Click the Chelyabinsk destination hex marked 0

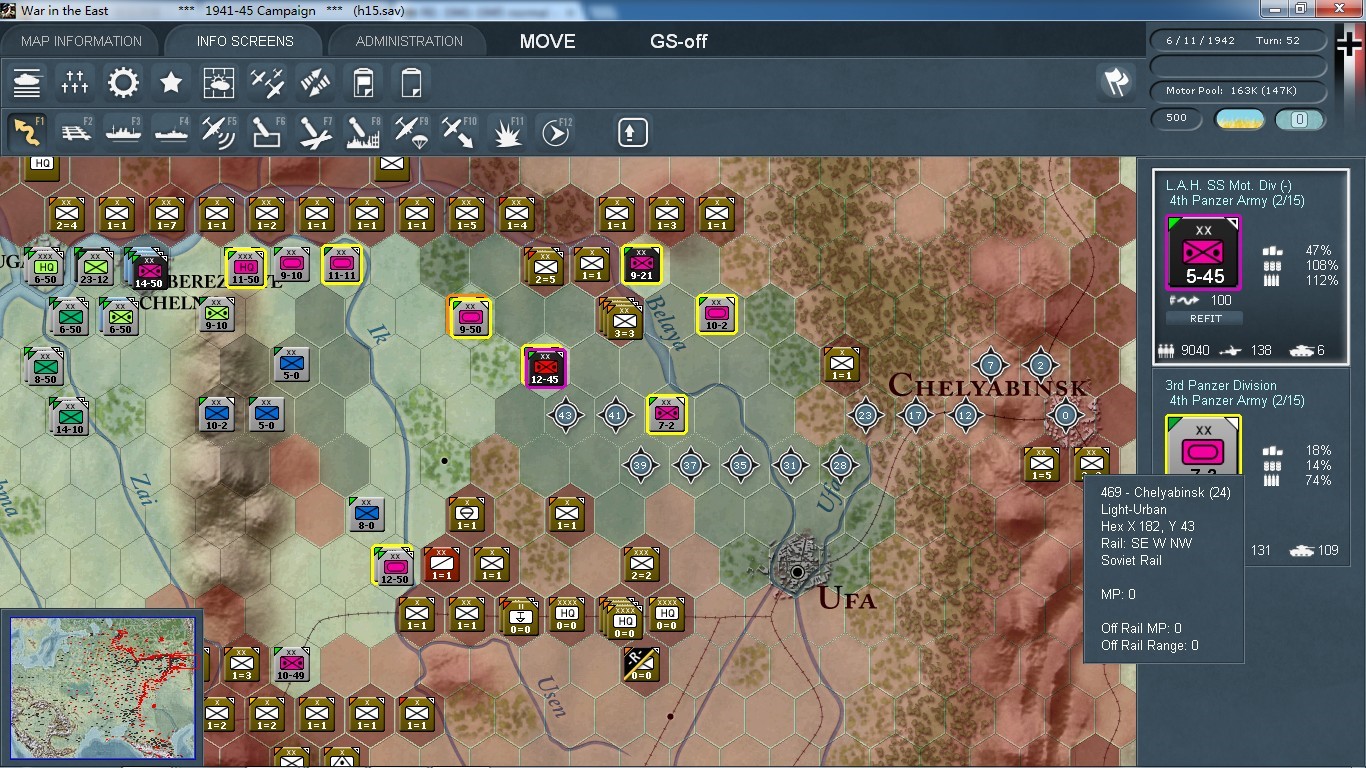(x=1065, y=415)
